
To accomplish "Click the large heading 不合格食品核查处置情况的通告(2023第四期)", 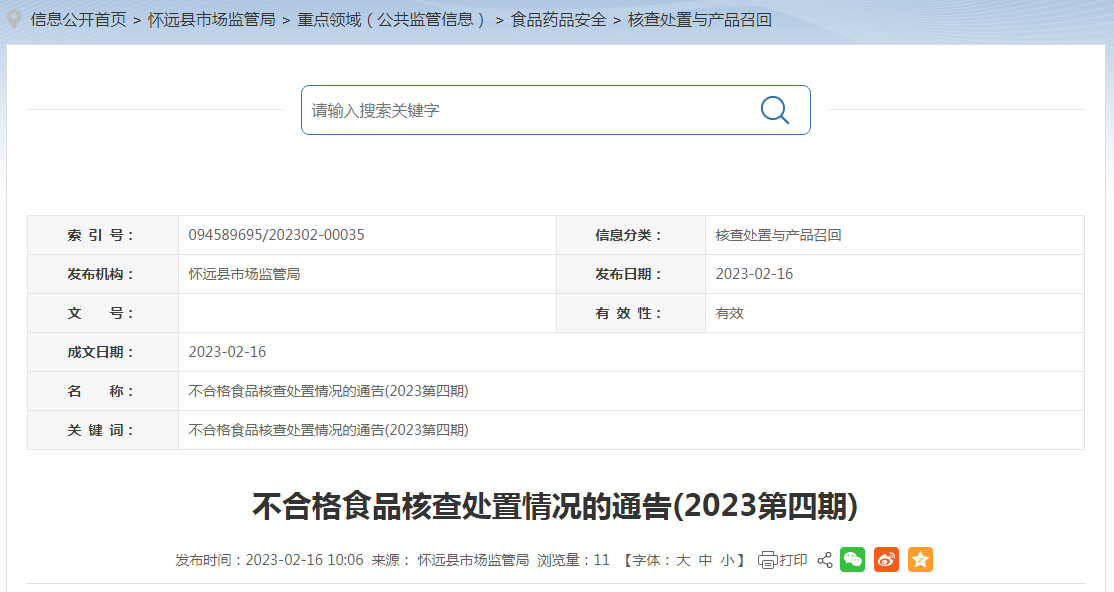I will tap(556, 507).
